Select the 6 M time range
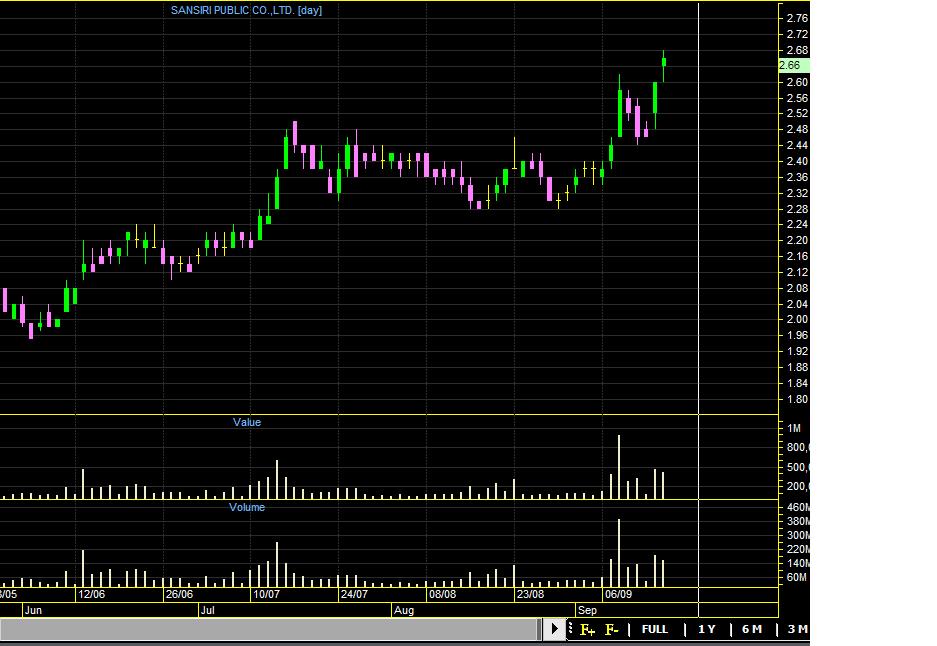 point(752,629)
